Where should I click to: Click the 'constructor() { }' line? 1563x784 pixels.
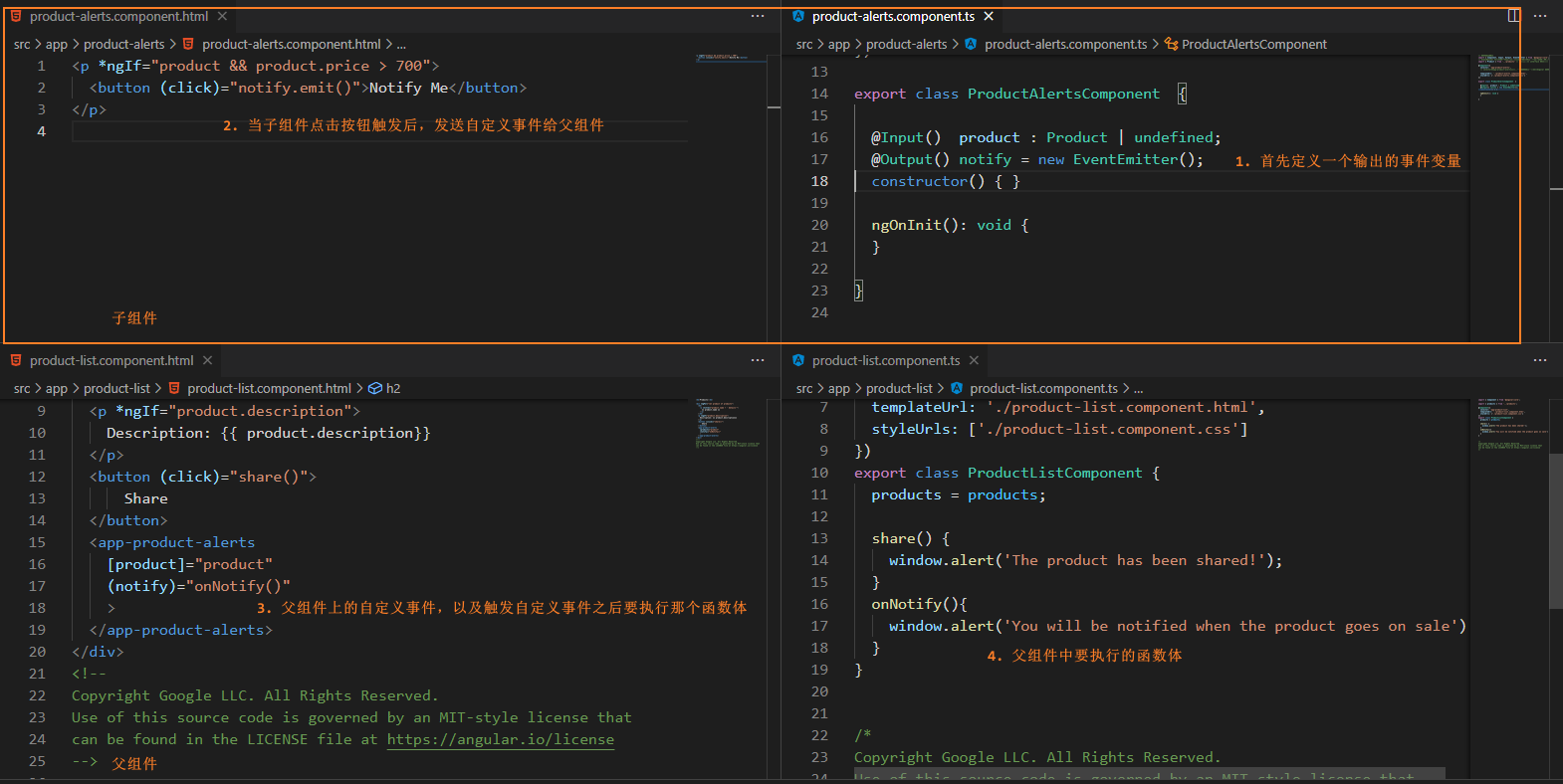(x=946, y=181)
